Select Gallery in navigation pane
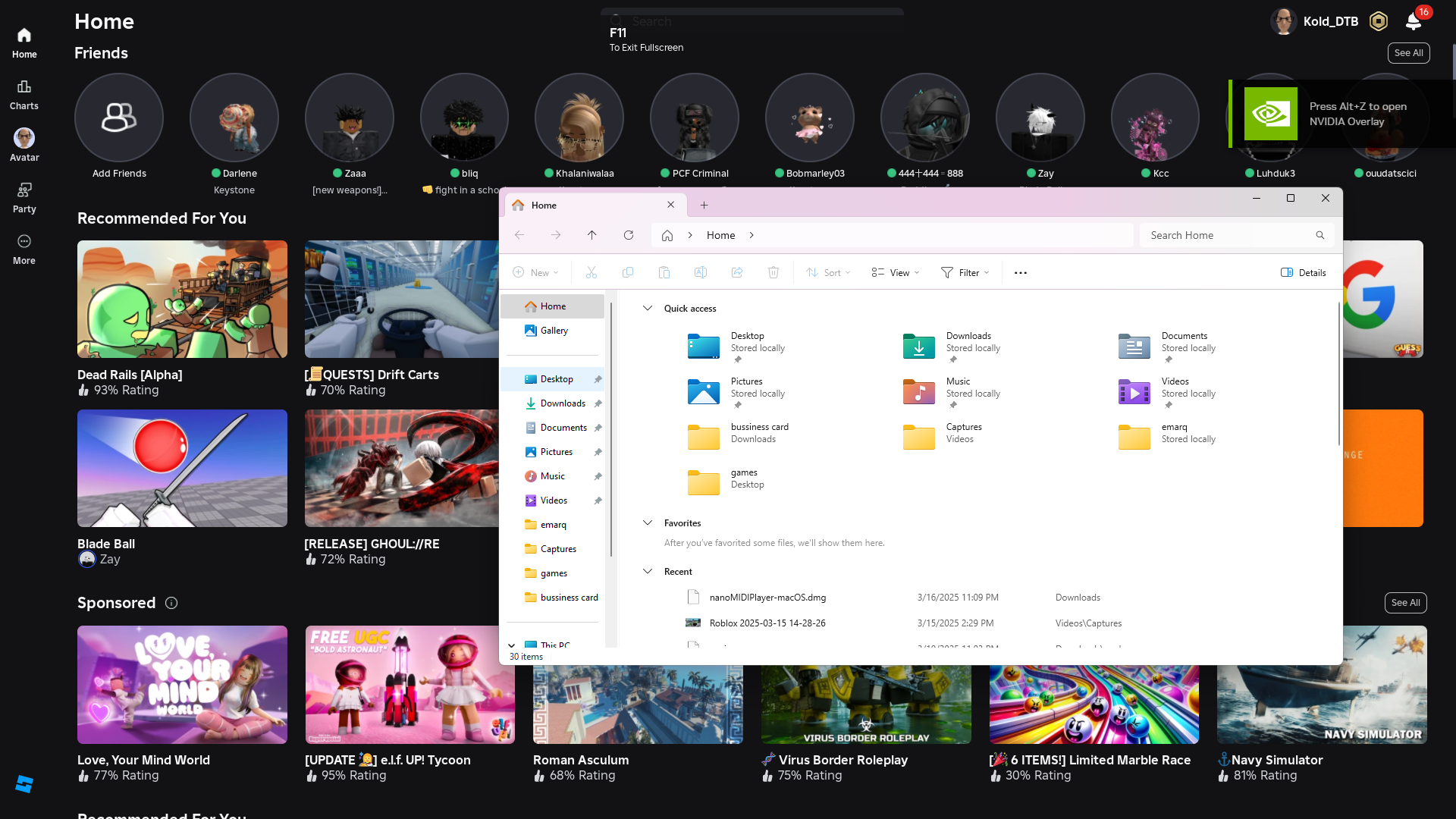Screen dimensions: 1456x819 pyautogui.click(x=554, y=331)
